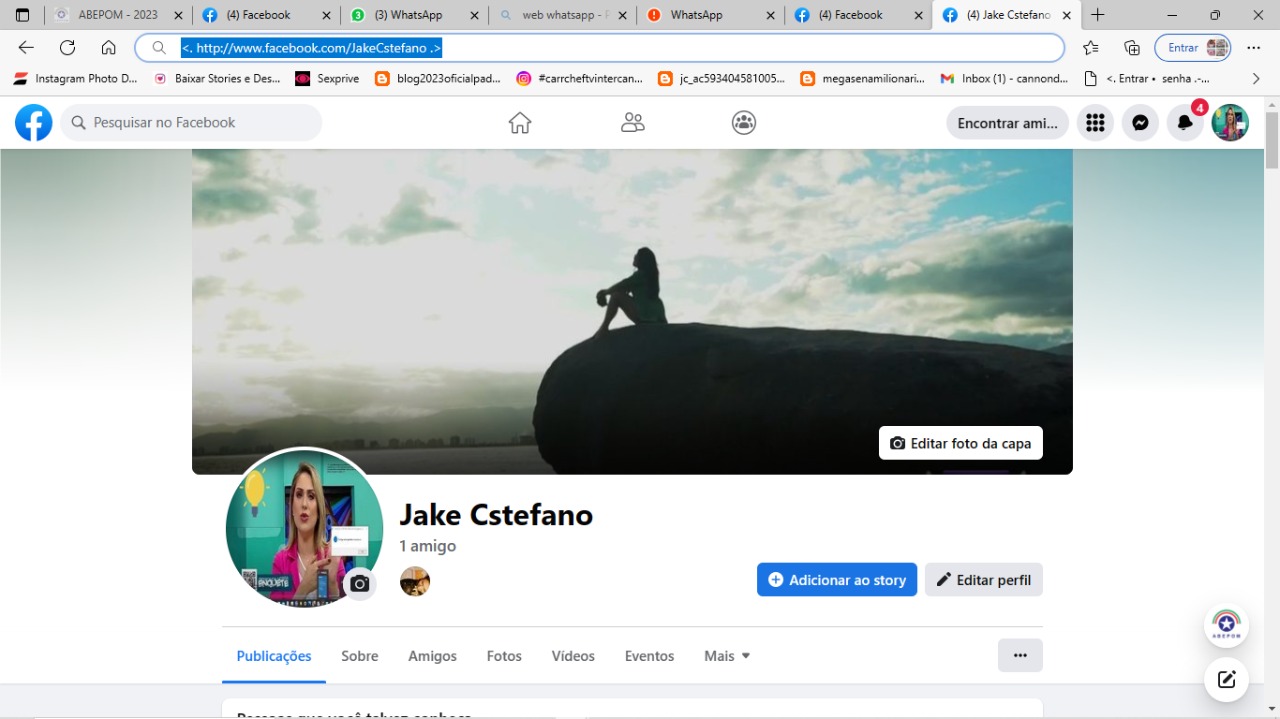
Task: Open the account avatar menu in Facebook header
Action: click(x=1230, y=123)
